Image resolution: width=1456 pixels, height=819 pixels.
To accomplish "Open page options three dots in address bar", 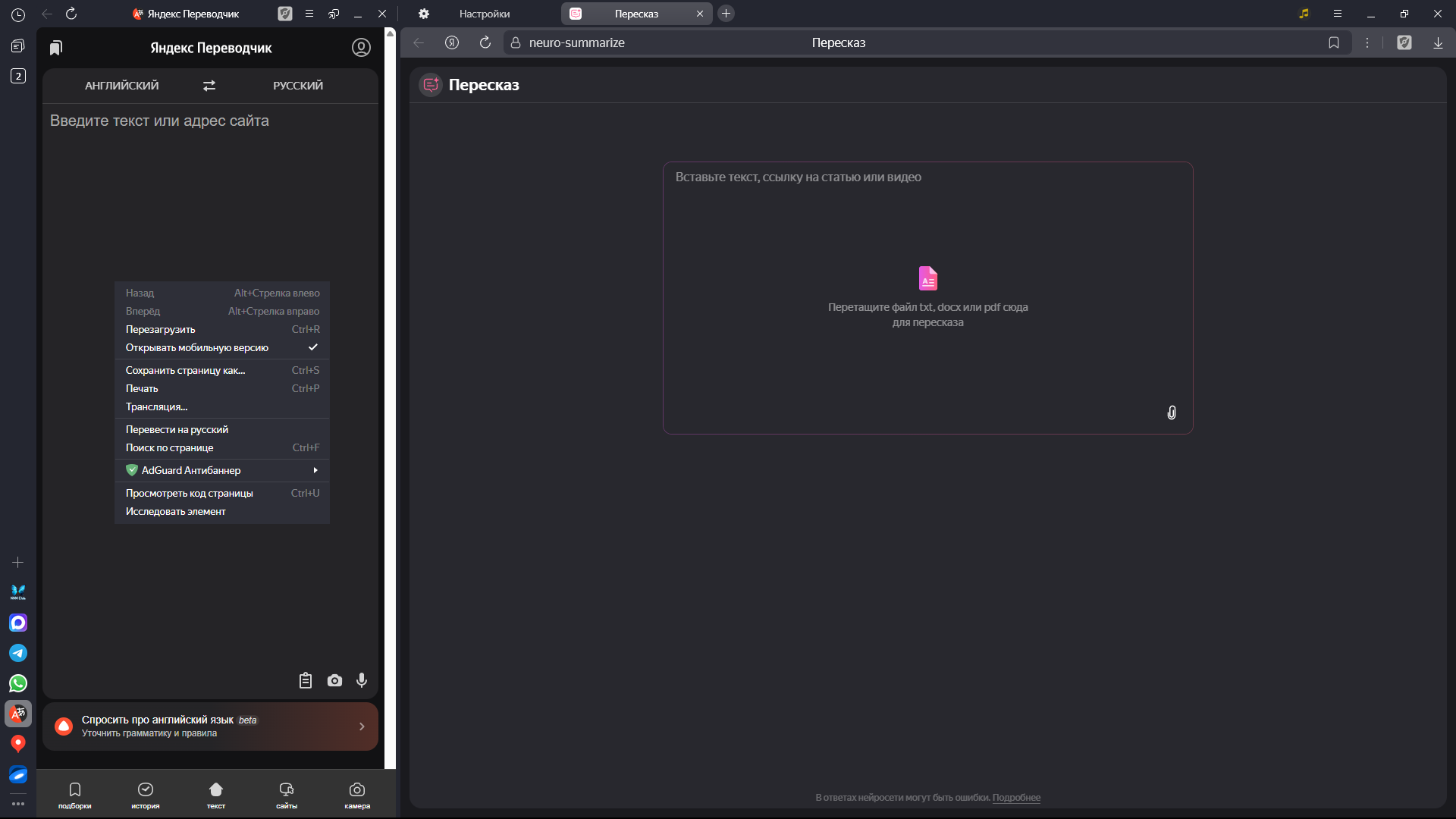I will (x=1367, y=42).
